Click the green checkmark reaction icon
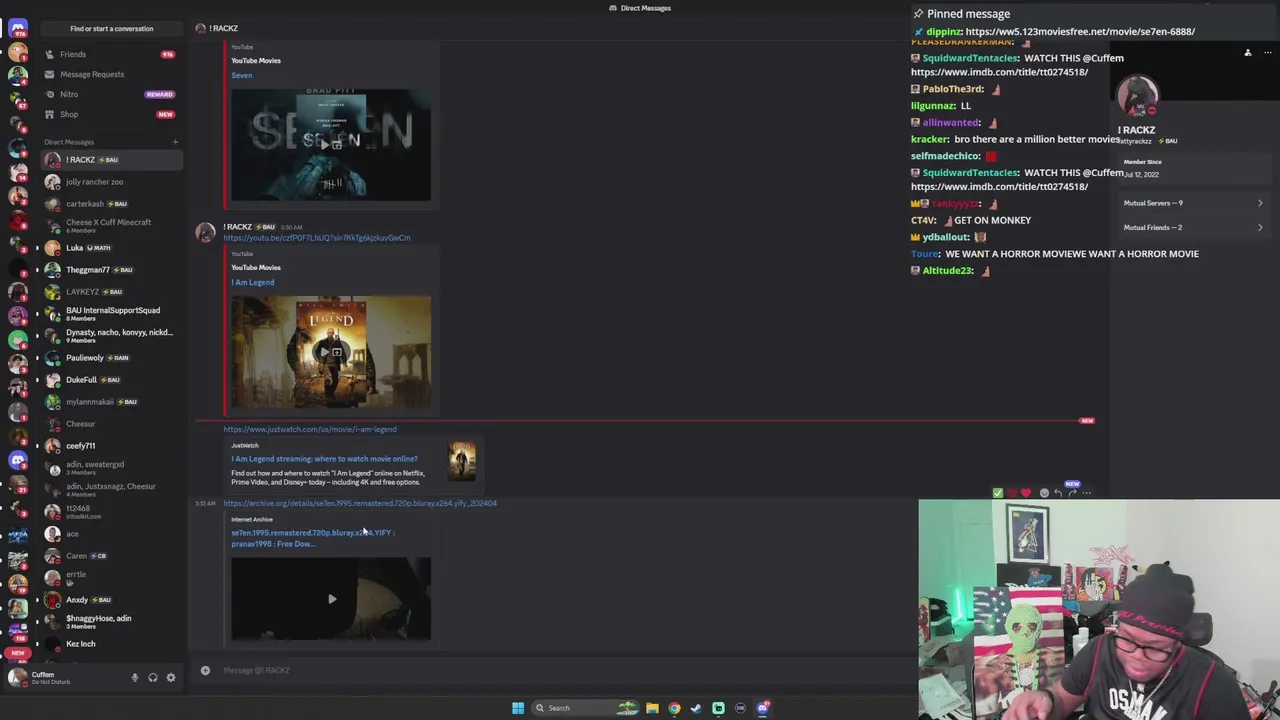Image resolution: width=1280 pixels, height=720 pixels. point(997,493)
